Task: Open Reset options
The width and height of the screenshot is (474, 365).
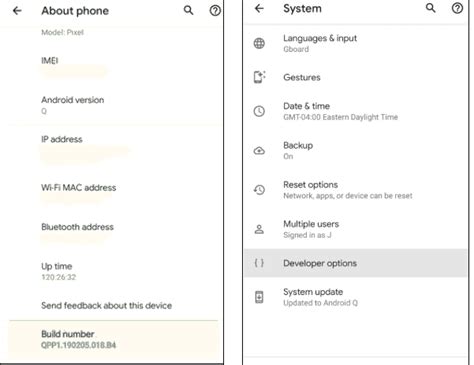Action: pos(355,190)
